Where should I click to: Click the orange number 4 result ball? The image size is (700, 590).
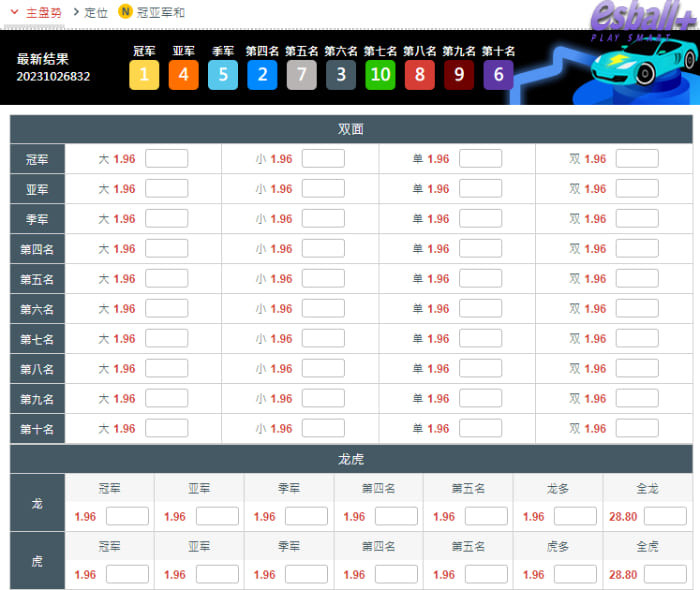point(183,75)
